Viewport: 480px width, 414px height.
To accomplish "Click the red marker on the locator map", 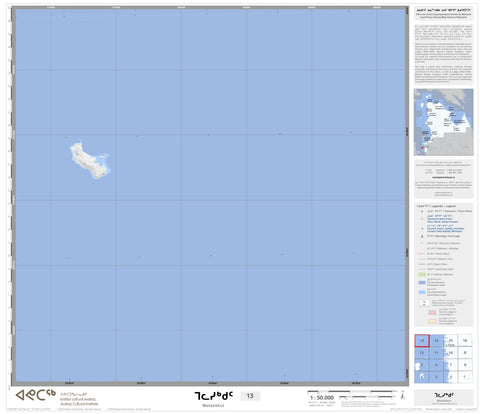I will pyautogui.click(x=422, y=148).
